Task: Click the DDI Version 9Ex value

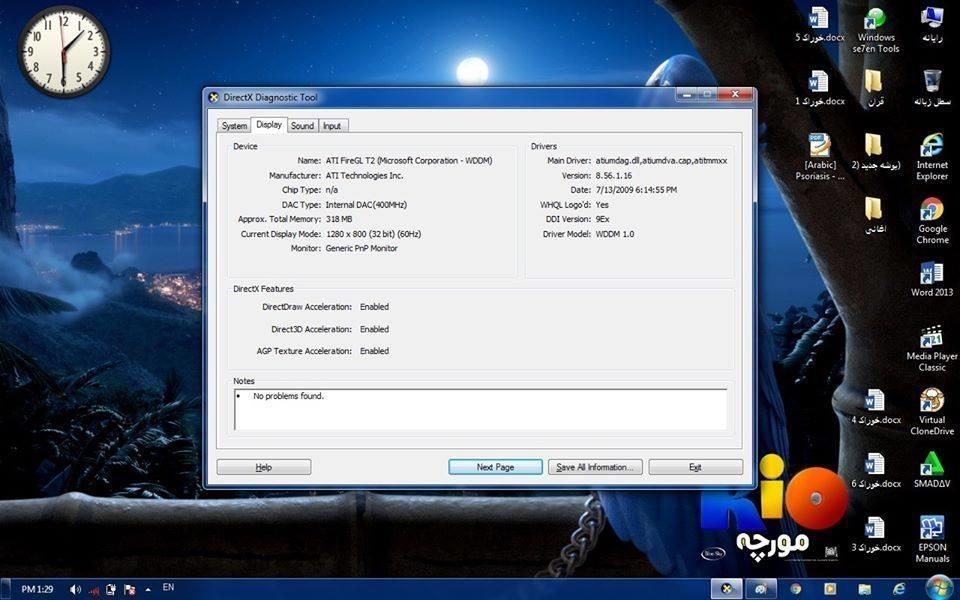Action: tap(602, 219)
